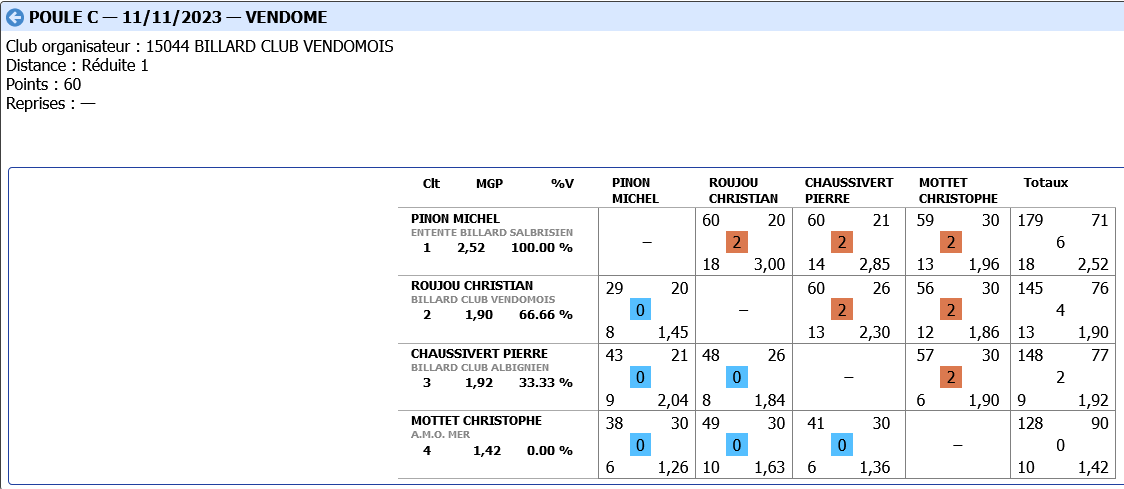Click blue 0 badge, Chaussivert vs Pinon
1124x489 pixels.
coord(641,377)
